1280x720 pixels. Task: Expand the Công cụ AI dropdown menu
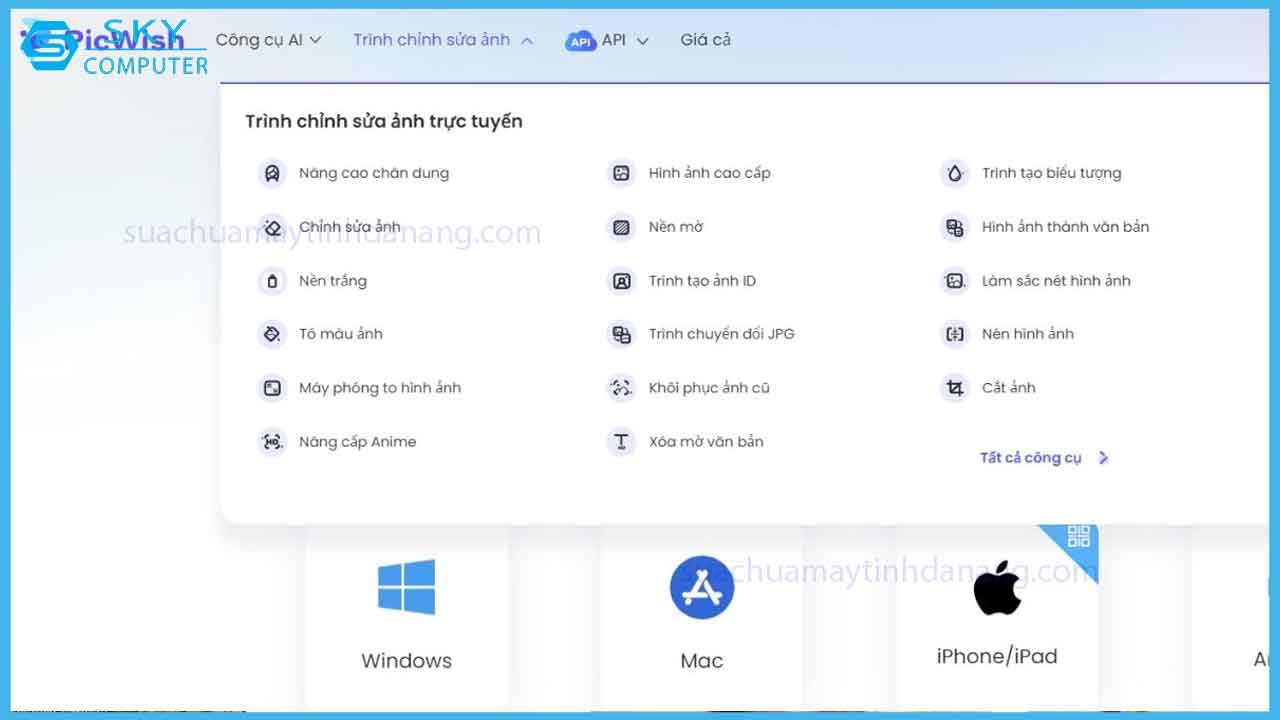pyautogui.click(x=268, y=40)
